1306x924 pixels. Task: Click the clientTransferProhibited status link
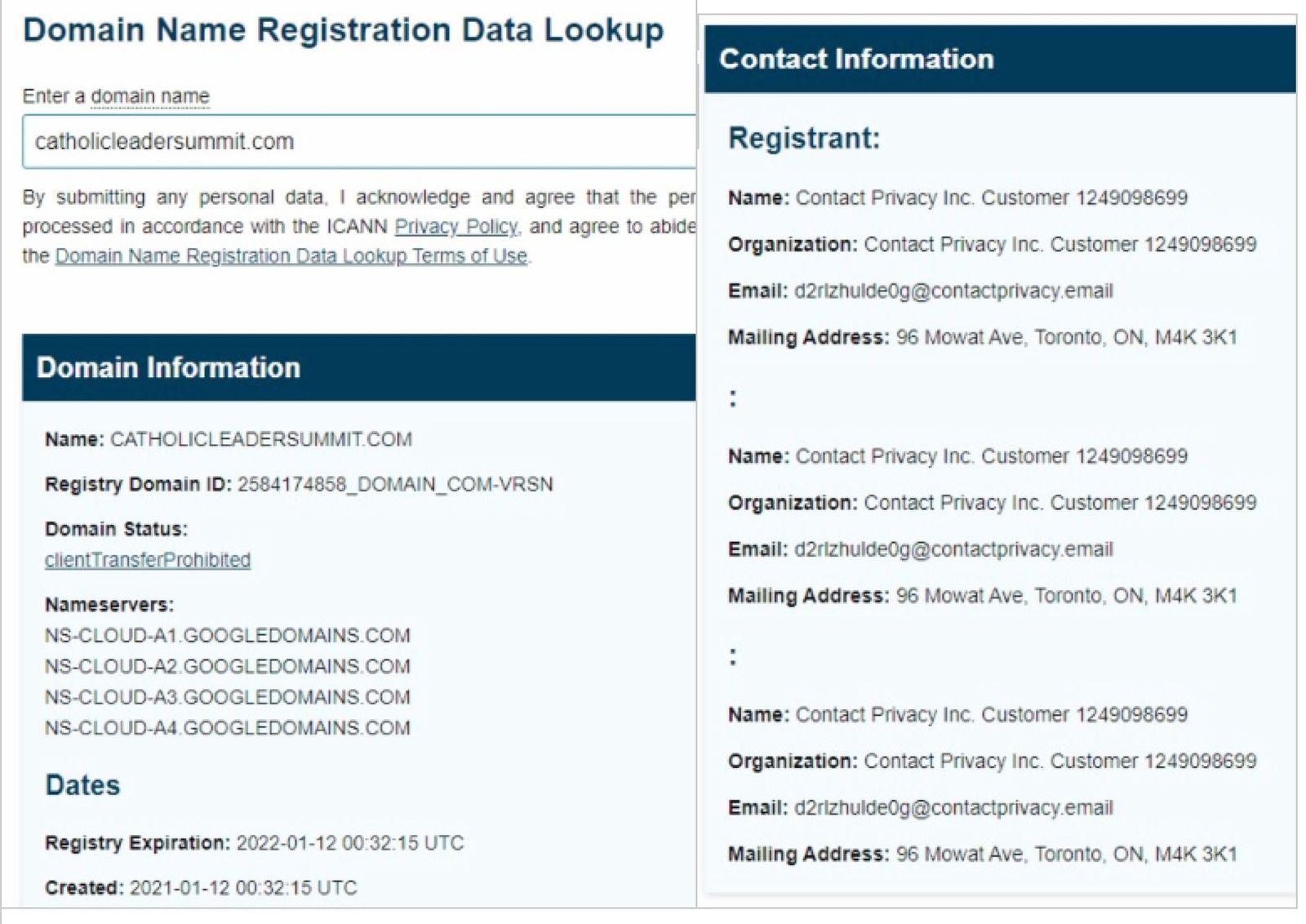(148, 560)
